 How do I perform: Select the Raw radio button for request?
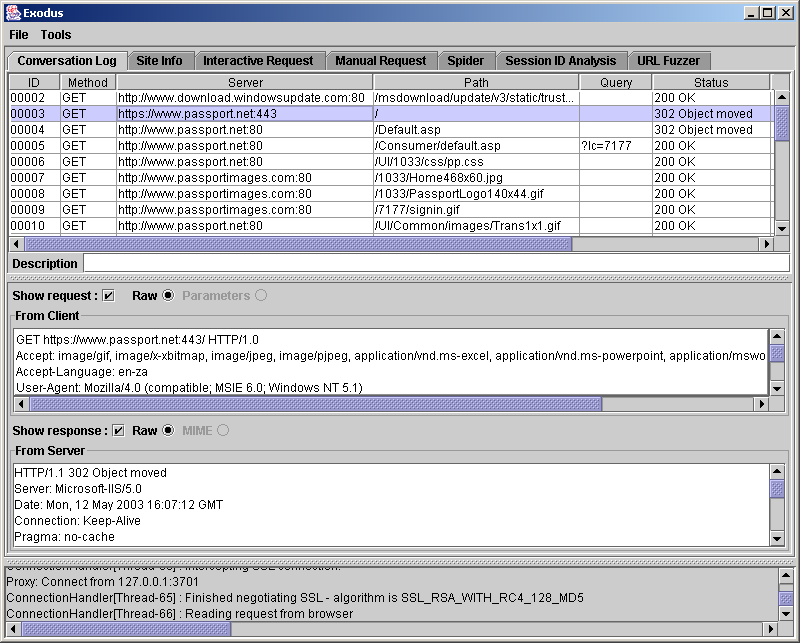coord(168,296)
